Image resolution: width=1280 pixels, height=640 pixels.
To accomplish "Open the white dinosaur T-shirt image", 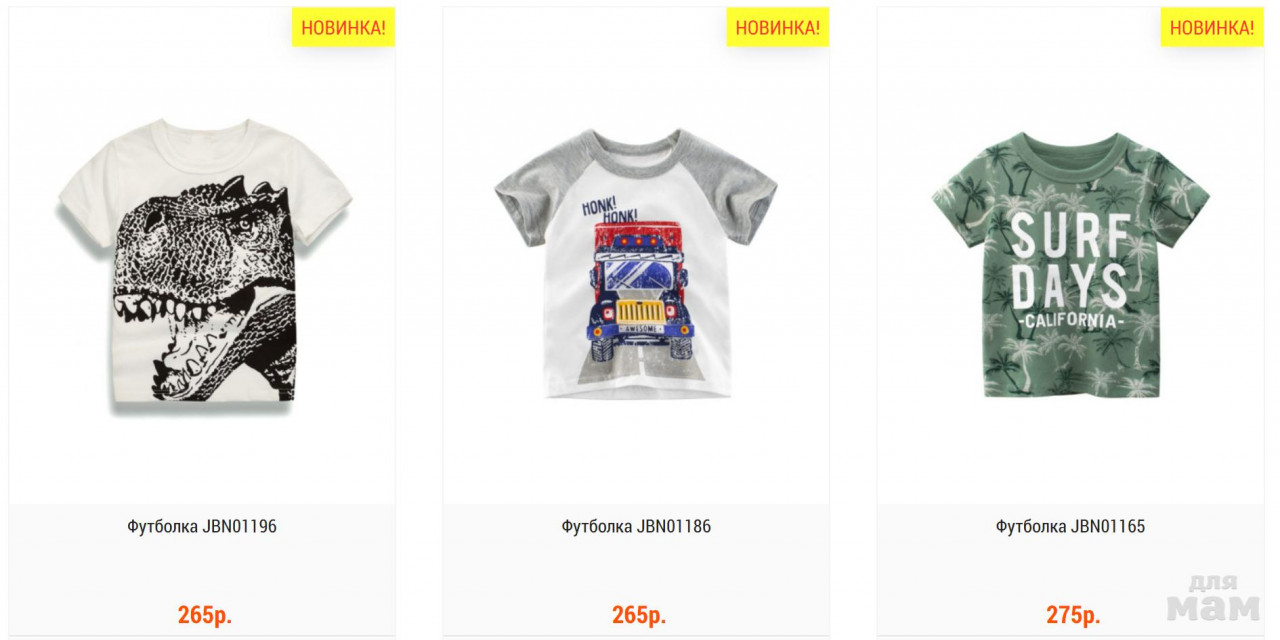I will click(x=204, y=263).
